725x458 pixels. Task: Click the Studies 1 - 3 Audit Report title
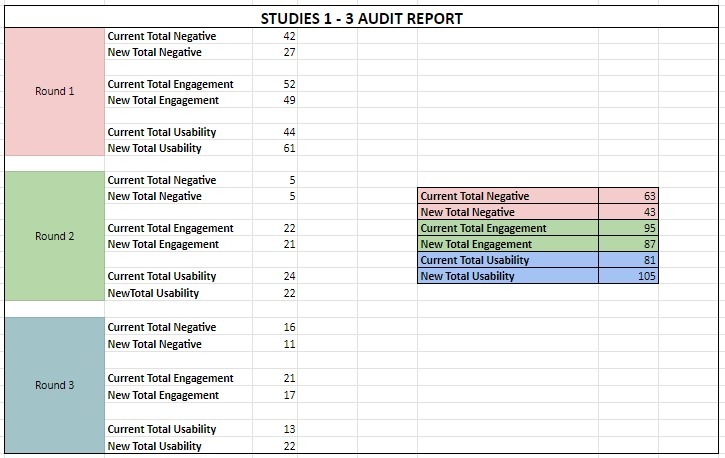point(361,19)
